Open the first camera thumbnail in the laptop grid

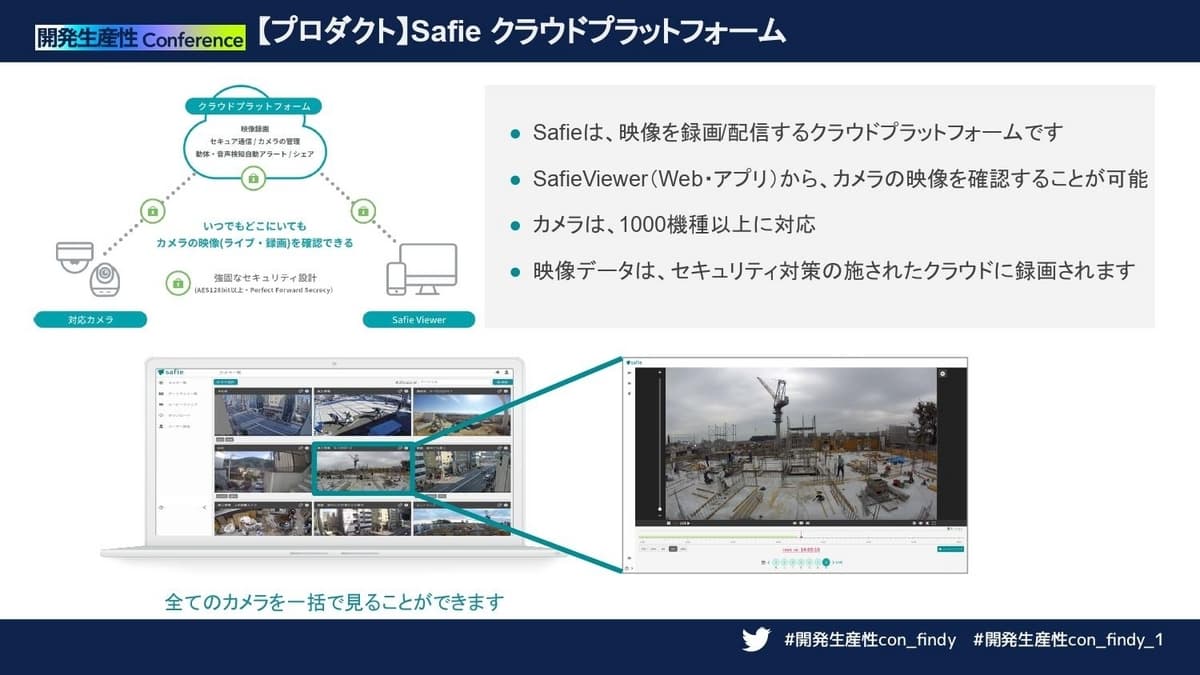(262, 414)
